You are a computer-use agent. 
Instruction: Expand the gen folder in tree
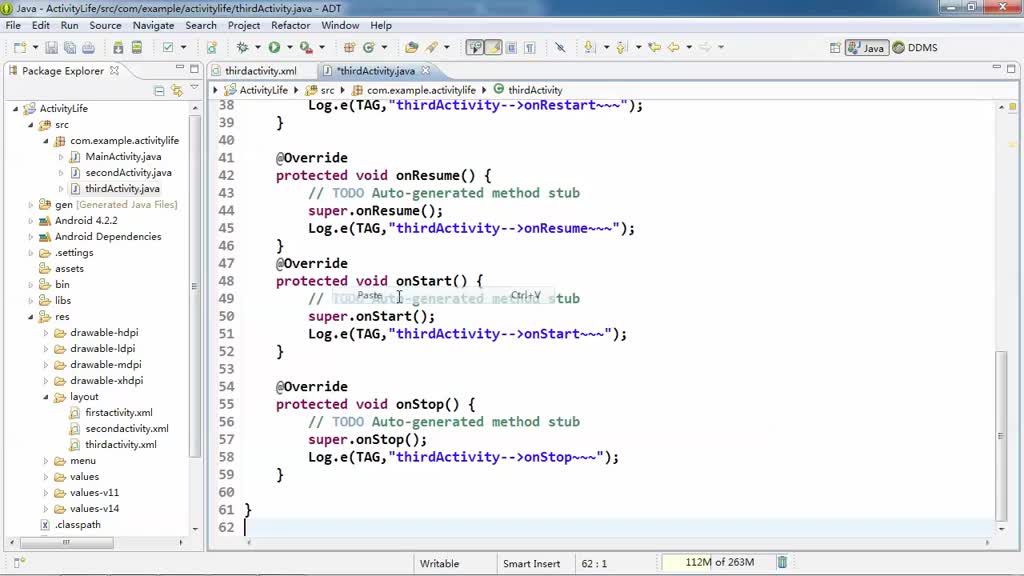point(31,205)
